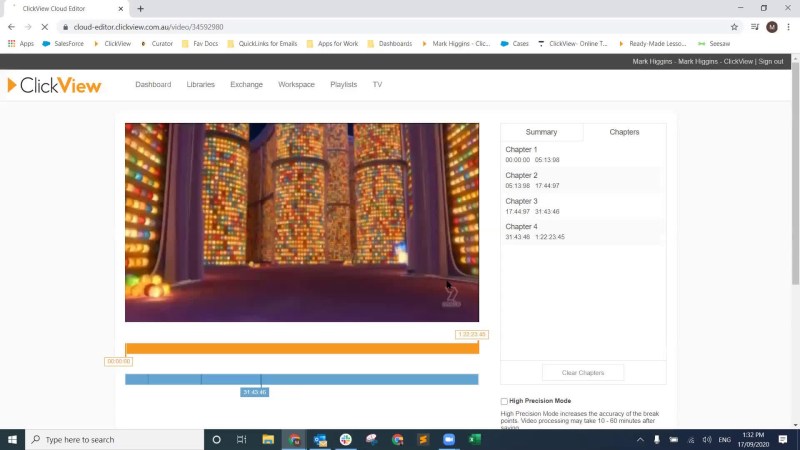Open Outlook from the taskbar

[x=320, y=439]
